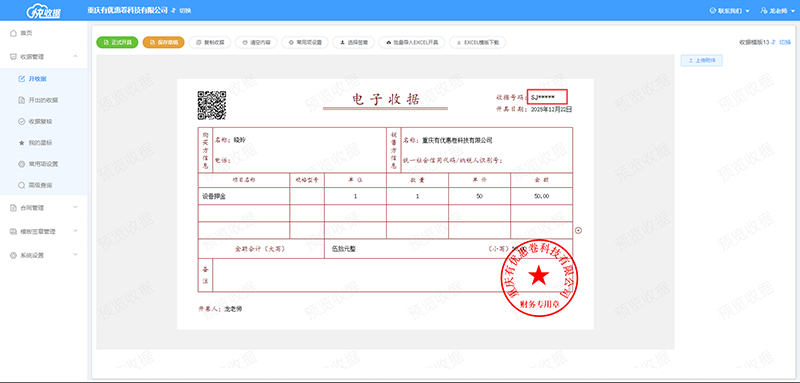This screenshot has height=383, width=800.
Task: Click 项目名称 column header
Action: (x=244, y=180)
